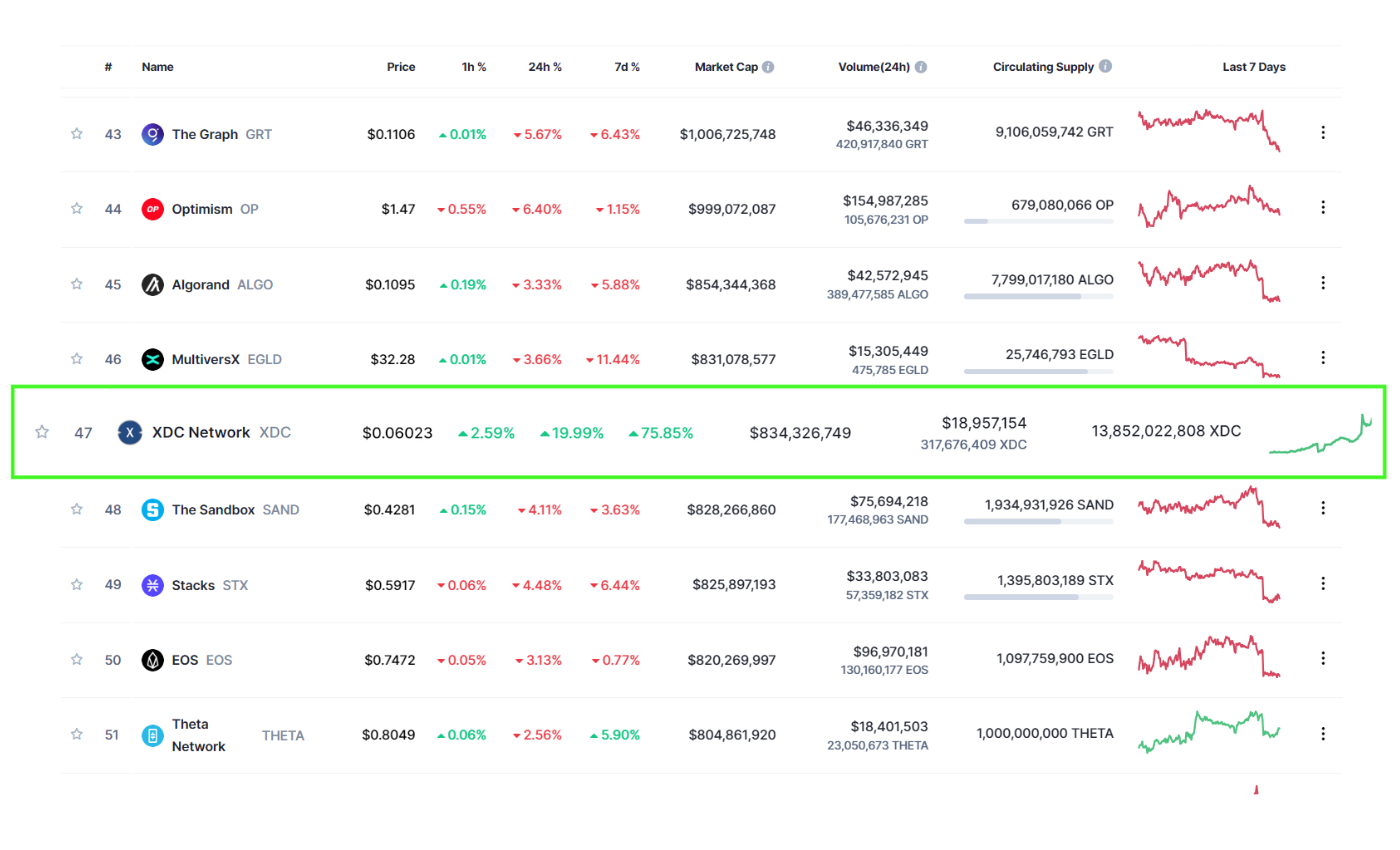Viewport: 1400px width, 850px height.
Task: Click the MultiversX logo icon
Action: [152, 360]
